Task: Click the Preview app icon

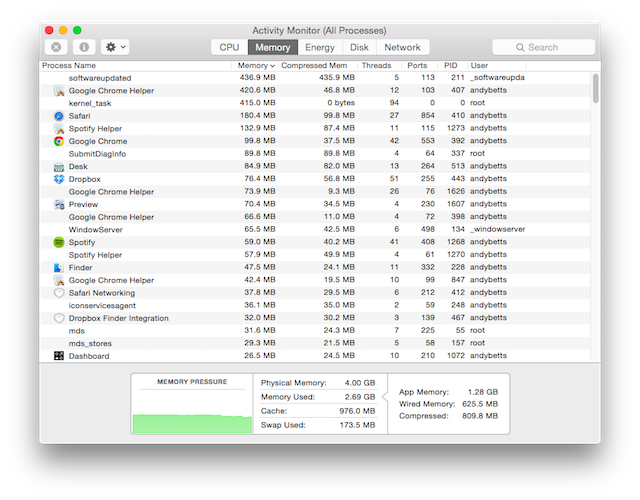Action: pyautogui.click(x=59, y=204)
